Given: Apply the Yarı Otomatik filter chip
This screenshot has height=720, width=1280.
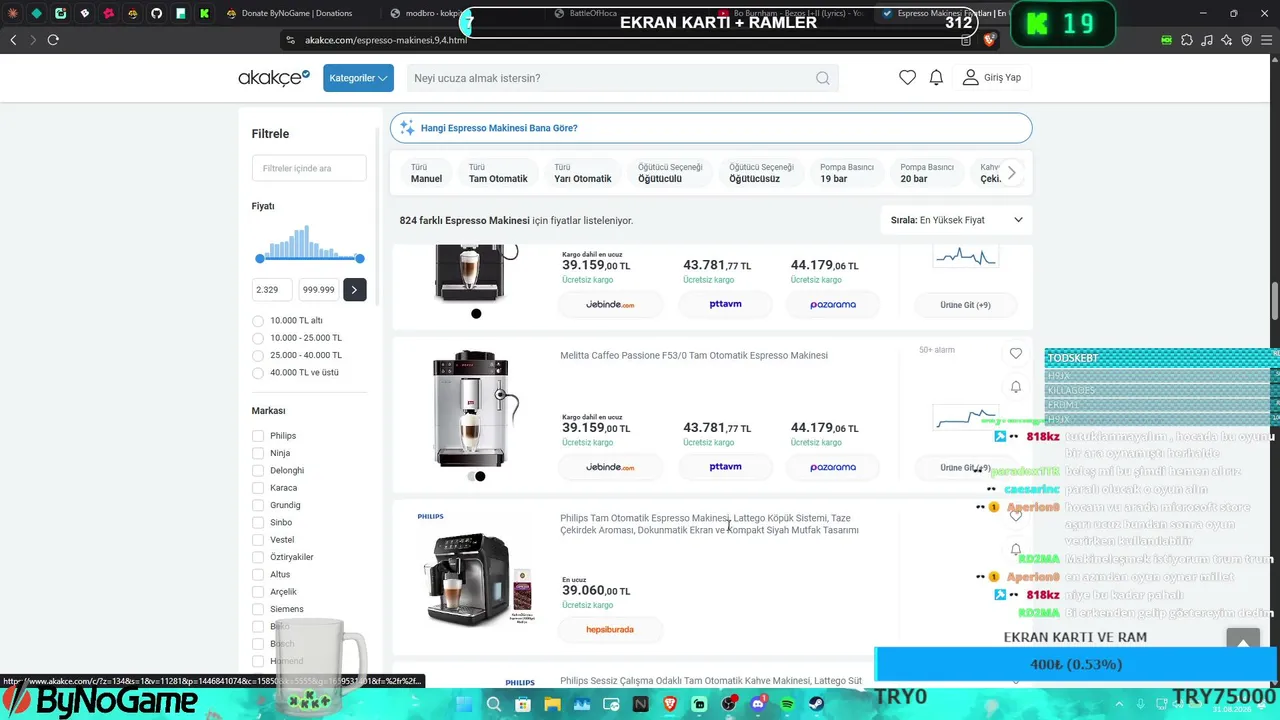Looking at the screenshot, I should [583, 173].
